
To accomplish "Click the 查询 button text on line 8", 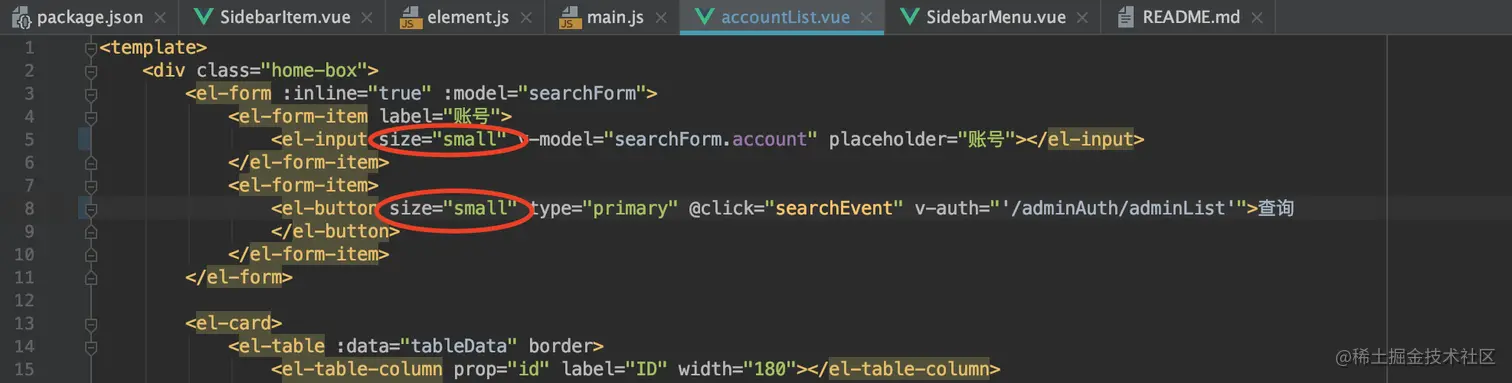I will pyautogui.click(x=1276, y=208).
